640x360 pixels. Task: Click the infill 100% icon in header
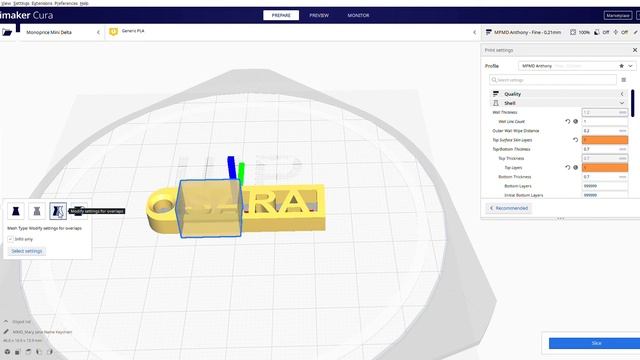[573, 32]
